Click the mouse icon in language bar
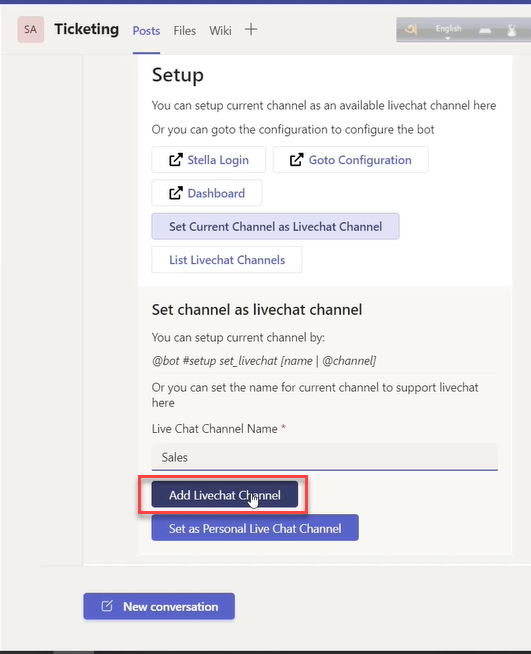 point(512,30)
